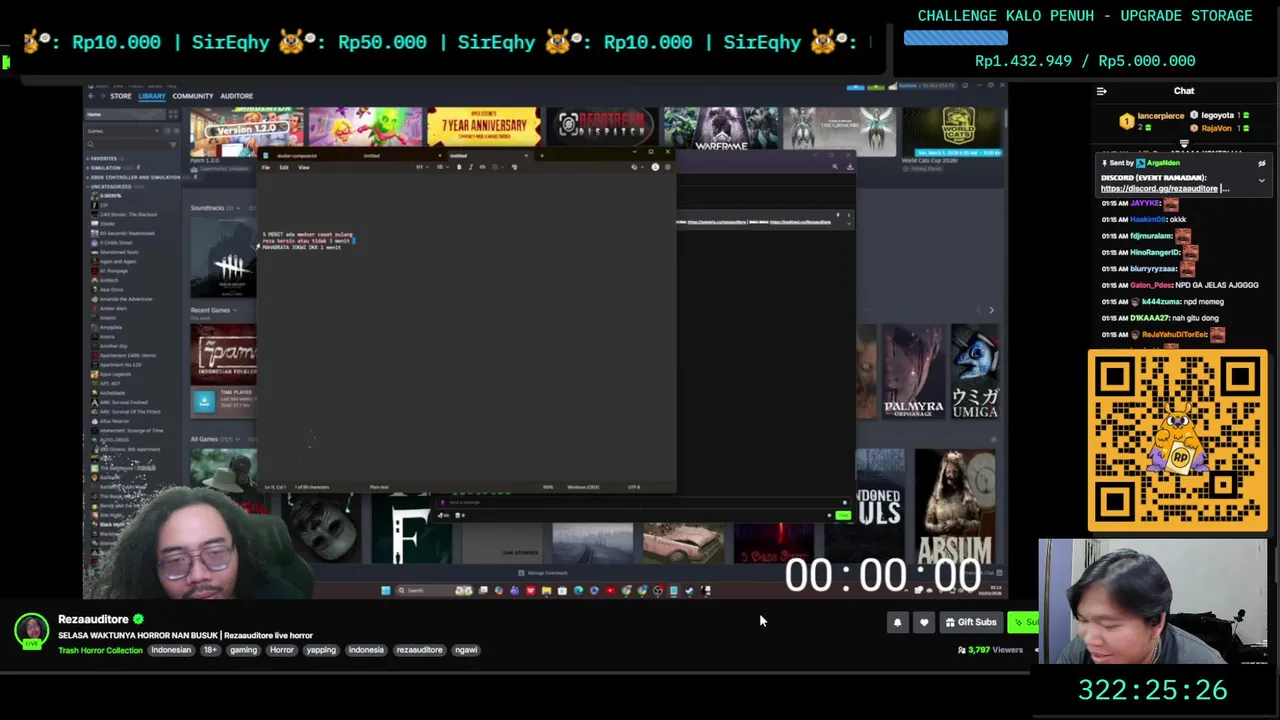This screenshot has width=1280, height=720.
Task: Open File menu in Notepad
Action: tap(266, 167)
